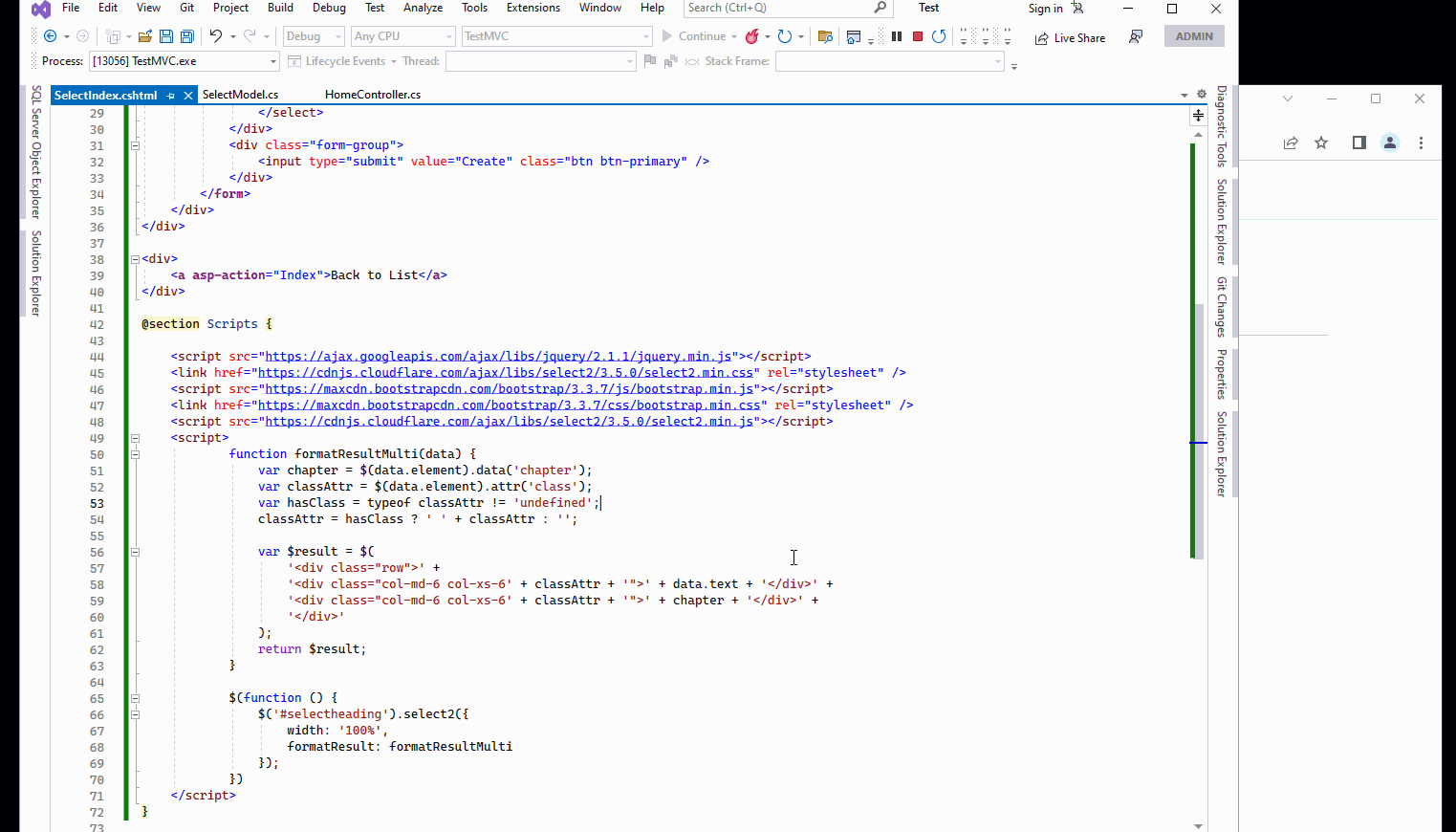
Task: Click the browser window share icon
Action: [x=1291, y=142]
